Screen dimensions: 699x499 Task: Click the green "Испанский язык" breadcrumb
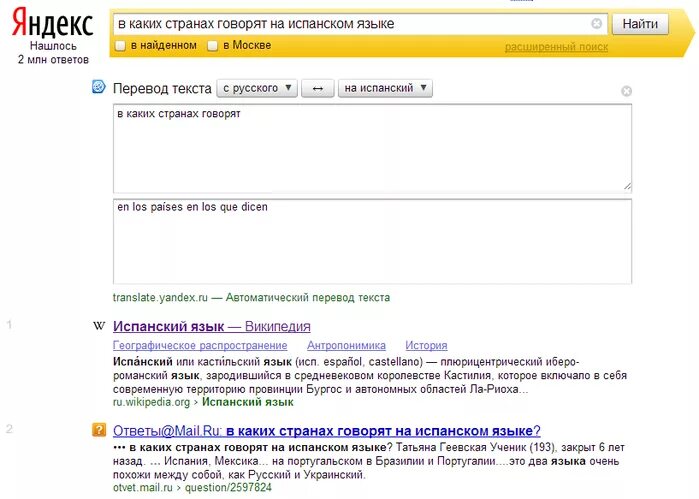247,402
